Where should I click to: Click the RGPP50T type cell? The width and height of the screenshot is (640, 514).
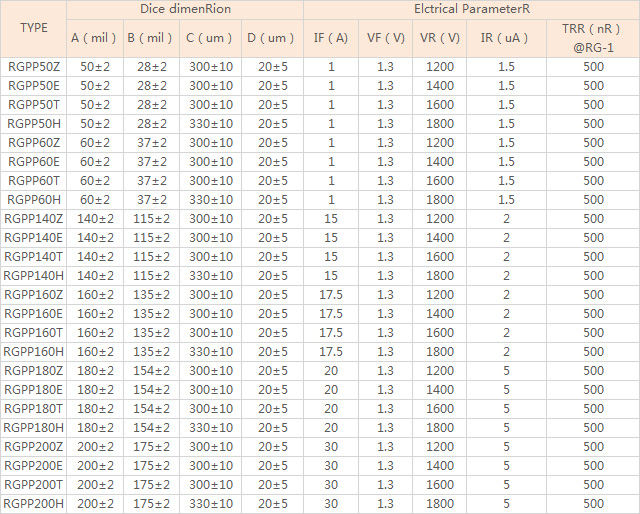coord(34,105)
